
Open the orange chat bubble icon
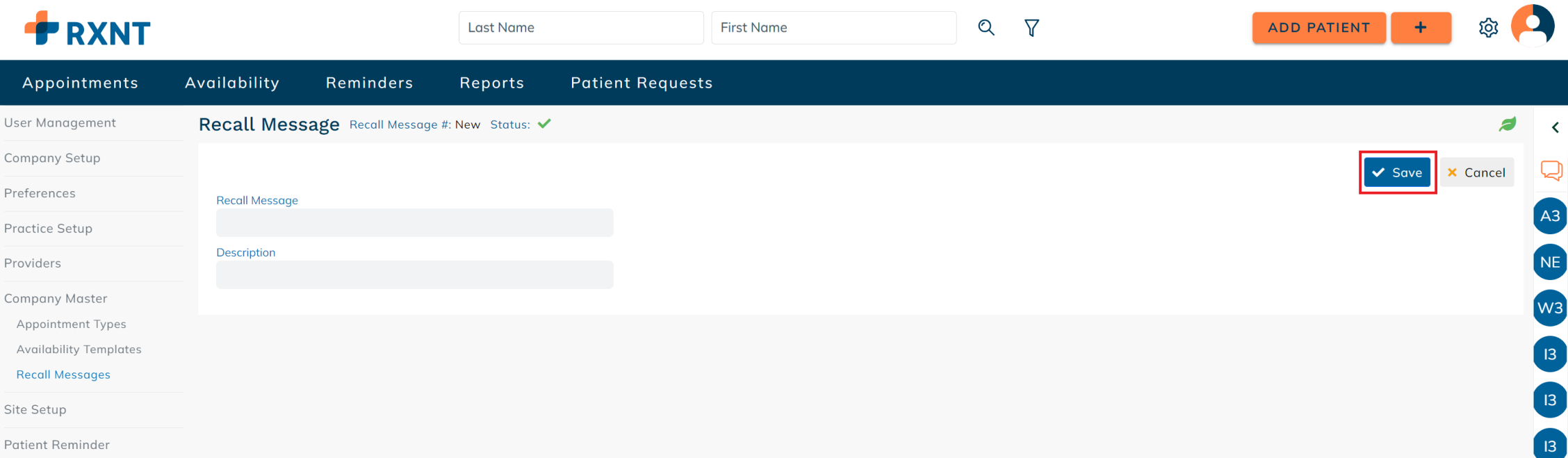pos(1551,171)
